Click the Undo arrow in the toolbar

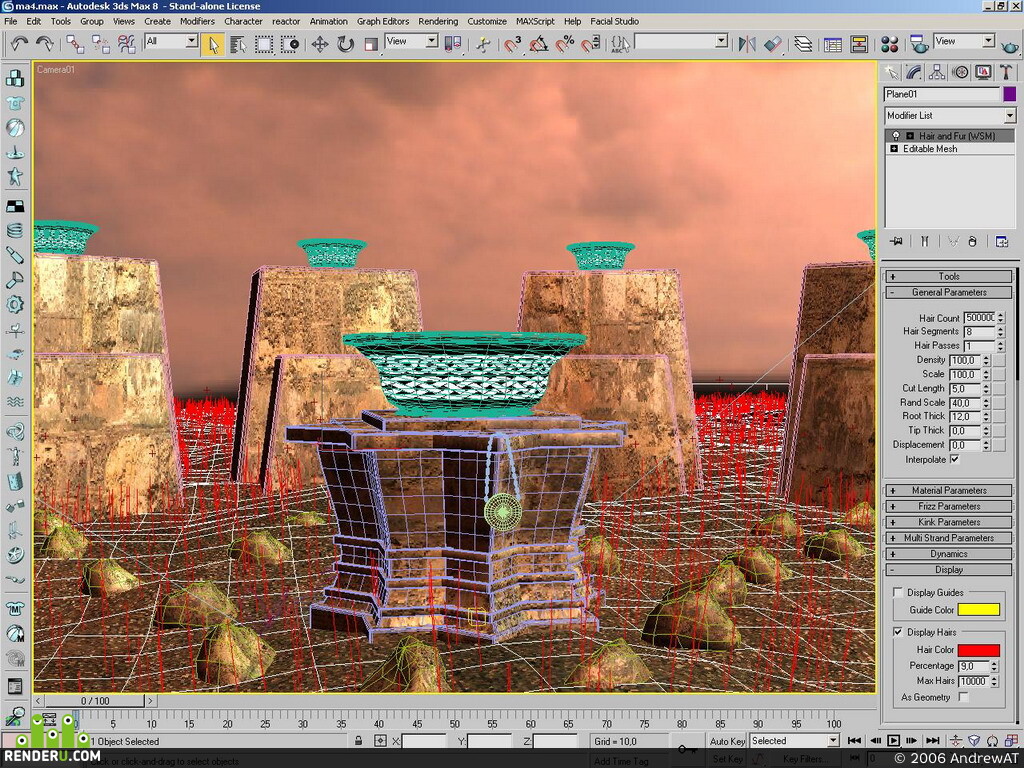pos(19,44)
